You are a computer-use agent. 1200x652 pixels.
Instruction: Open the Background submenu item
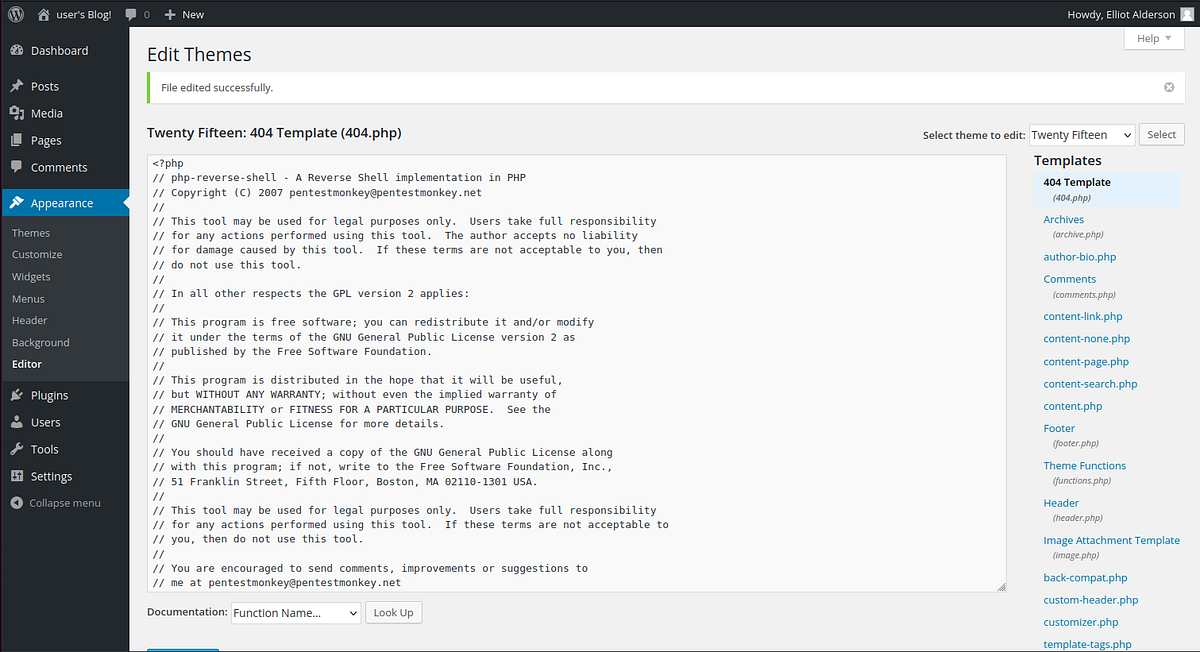[x=41, y=343]
